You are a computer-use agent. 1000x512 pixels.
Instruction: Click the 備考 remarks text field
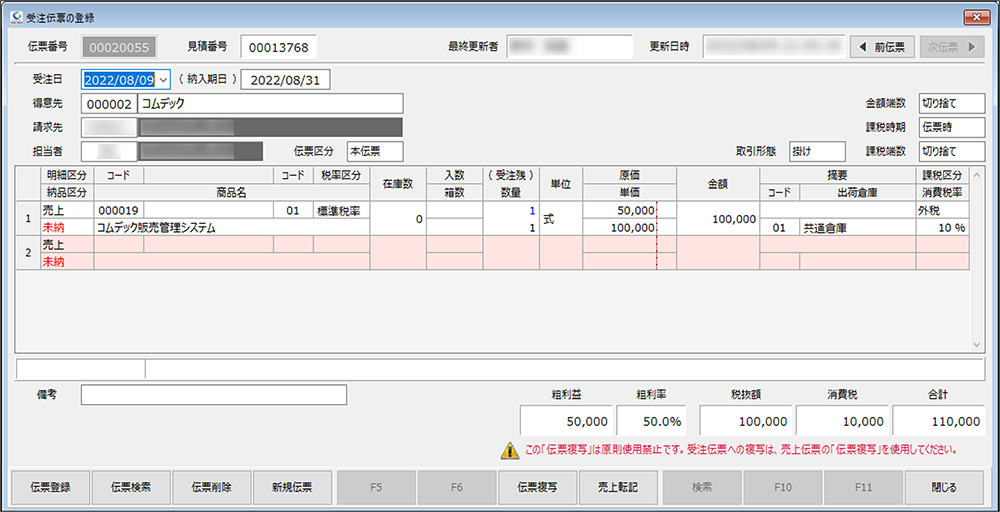coord(213,395)
